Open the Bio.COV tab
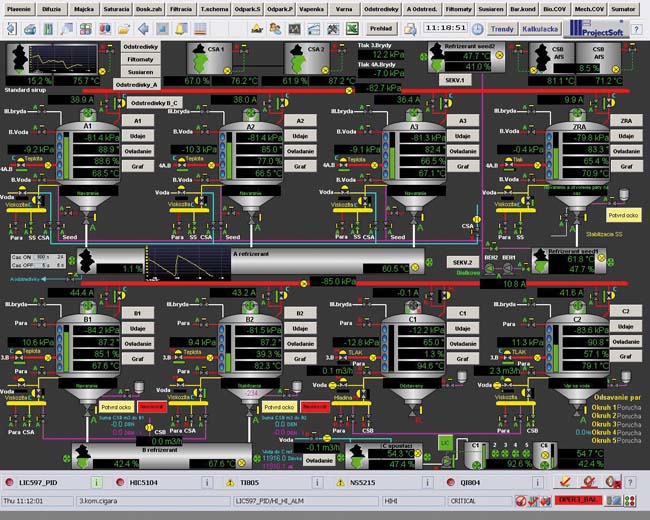650x520 pixels. coord(554,9)
